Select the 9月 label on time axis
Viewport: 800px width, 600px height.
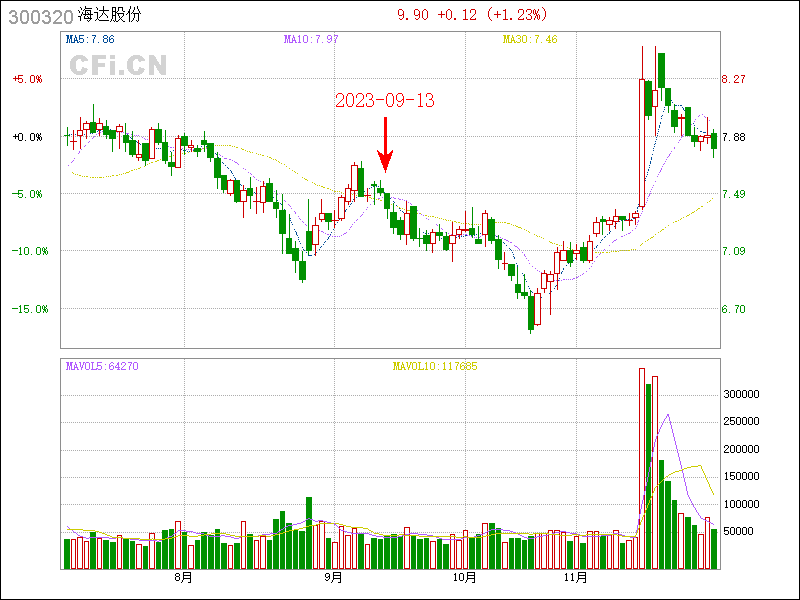tap(333, 578)
